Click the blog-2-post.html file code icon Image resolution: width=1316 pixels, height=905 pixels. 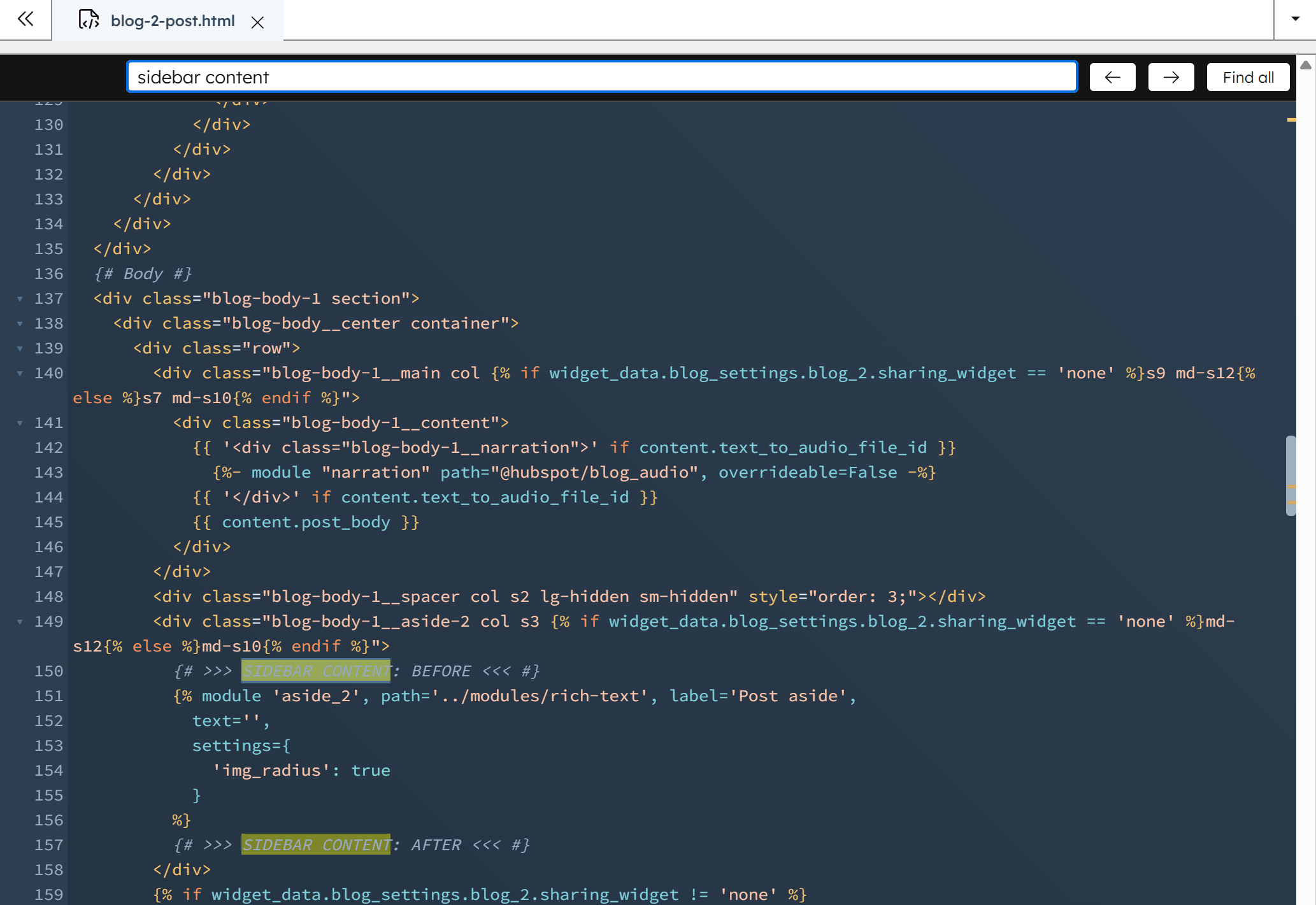tap(89, 20)
